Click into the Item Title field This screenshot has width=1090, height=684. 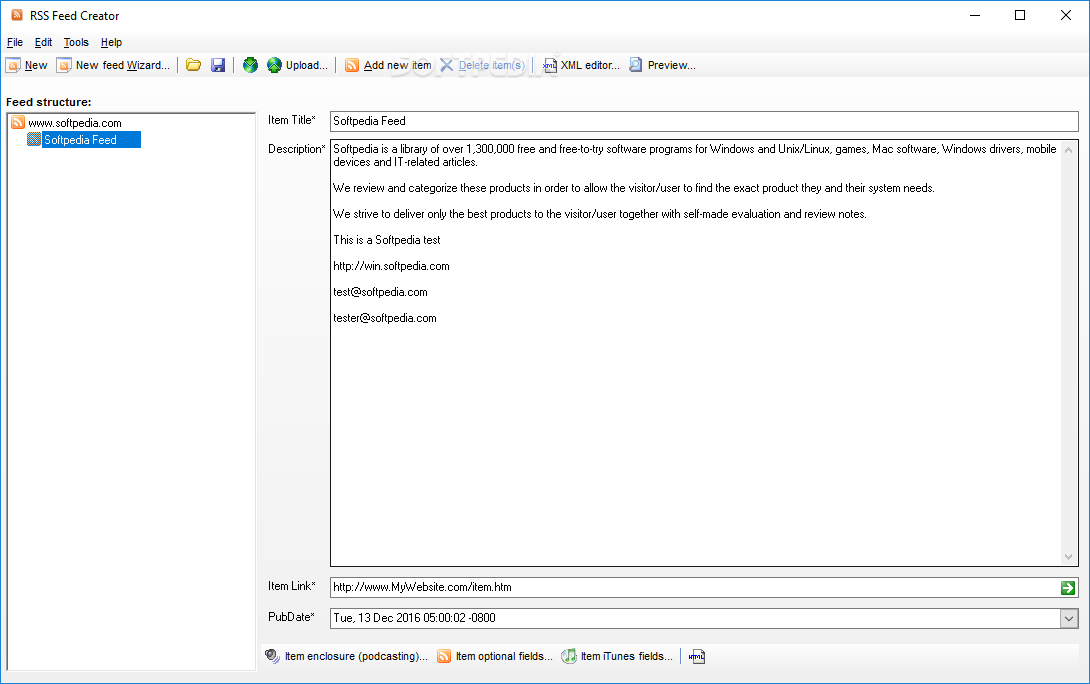click(703, 121)
